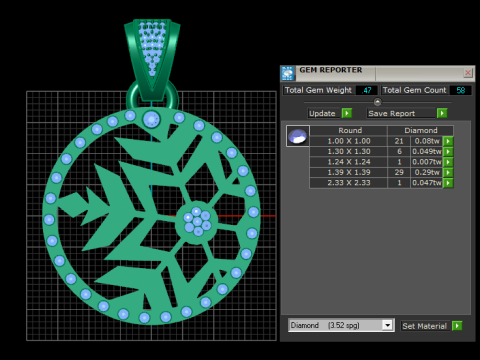Click the Total Gem Weight value .47
480x360 pixels.
367,90
